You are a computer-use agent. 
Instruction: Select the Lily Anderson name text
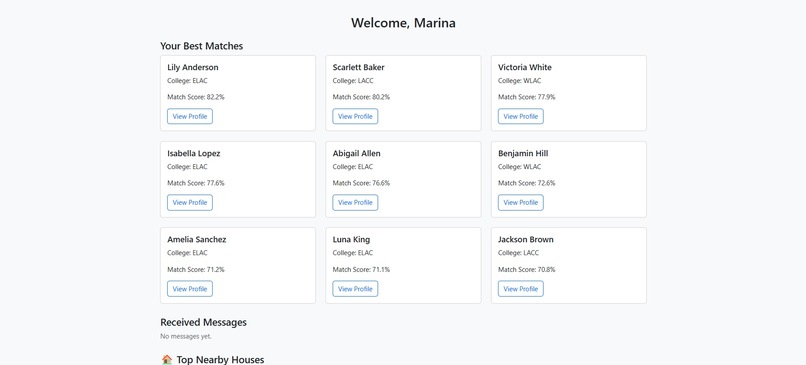coord(193,67)
